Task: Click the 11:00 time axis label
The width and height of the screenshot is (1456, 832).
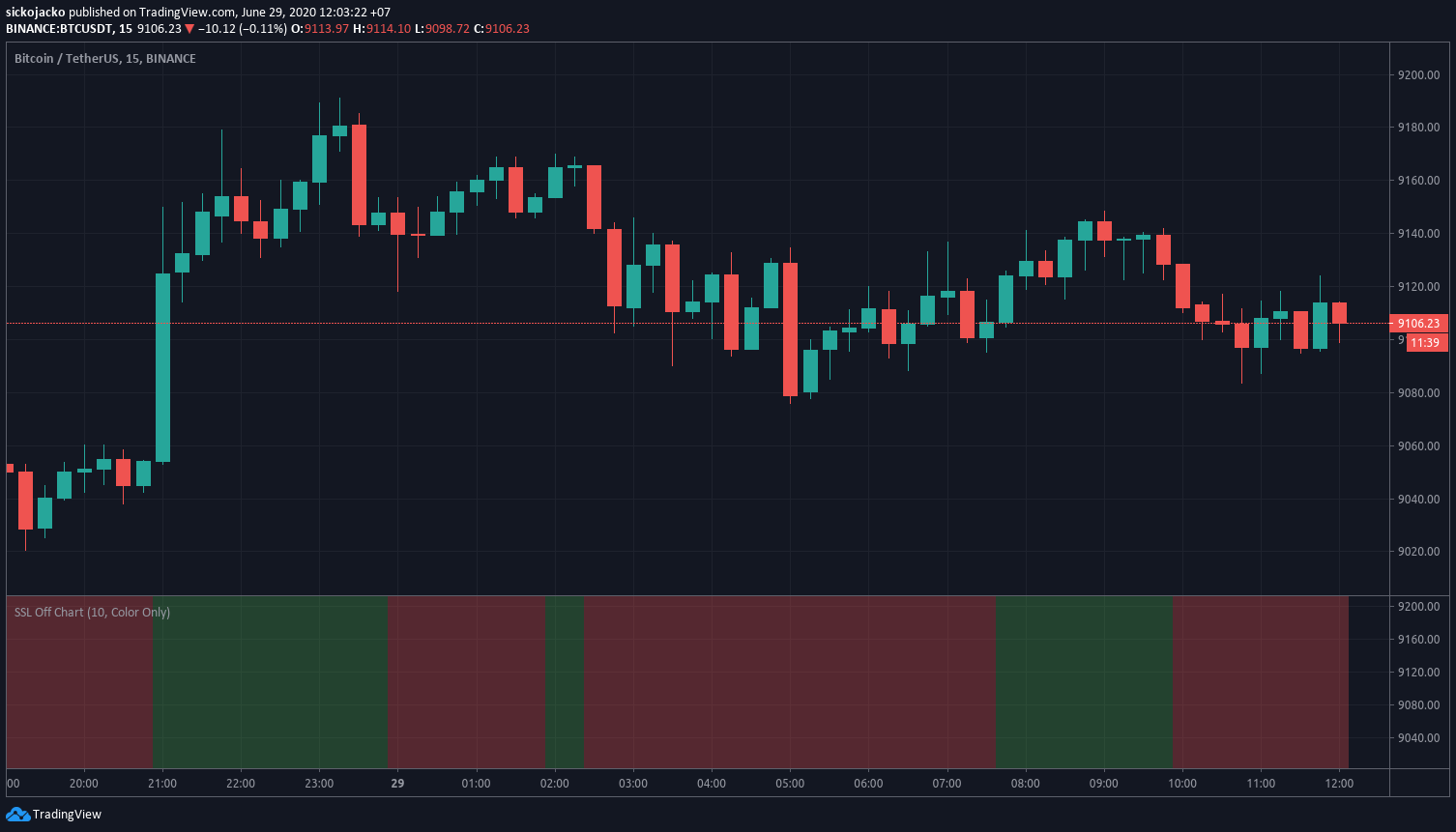Action: click(1261, 784)
